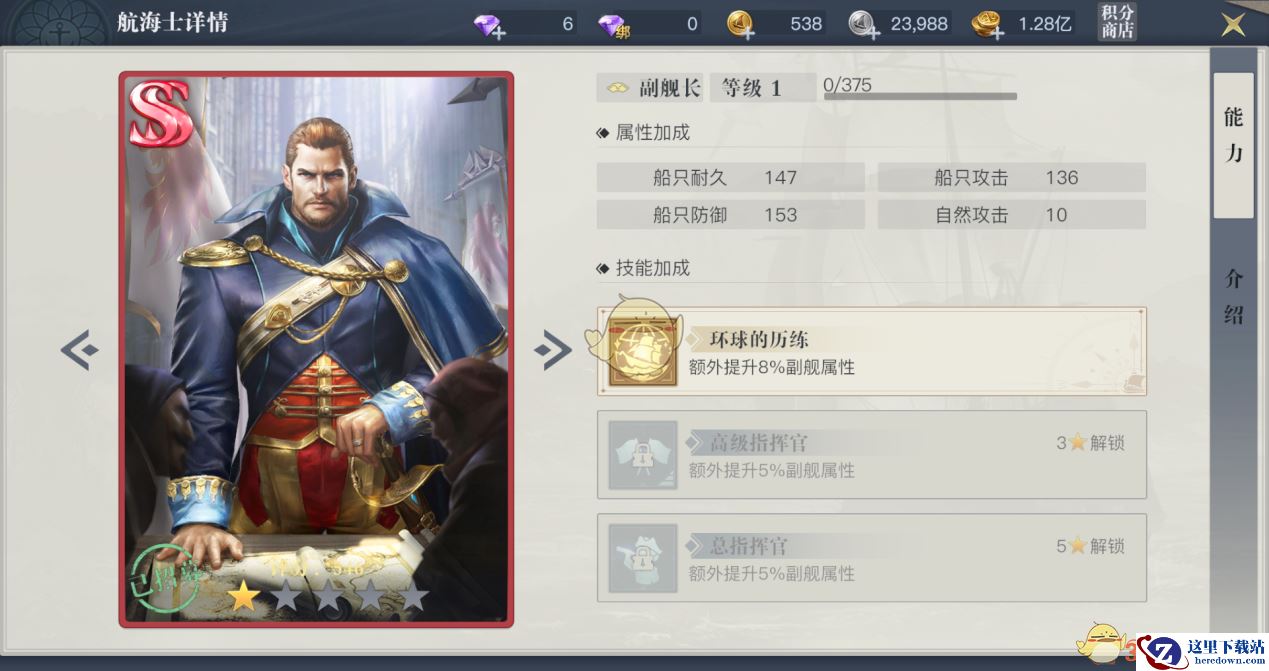Tap the locked 总指挥官 skill icon
The width and height of the screenshot is (1269, 671).
point(643,558)
